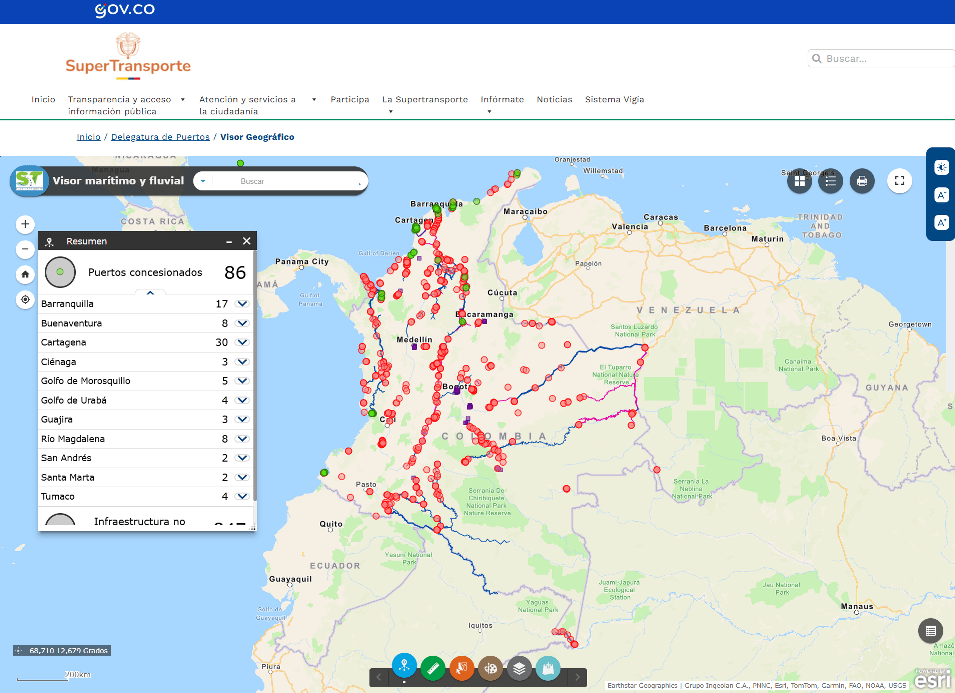Toggle high contrast accessibility mode
The height and width of the screenshot is (693, 955).
[x=941, y=168]
